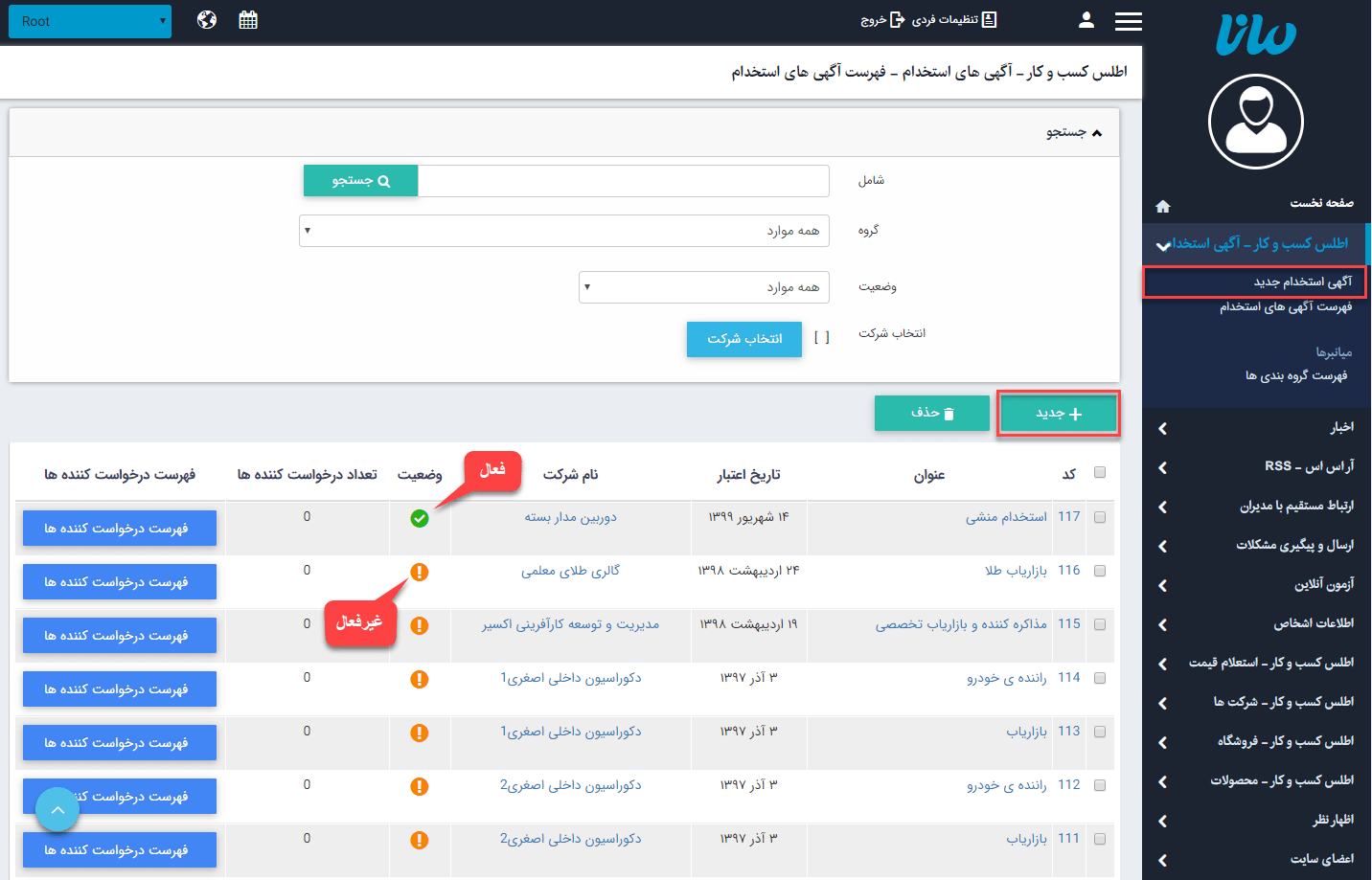Click the trash icon on حذف button
This screenshot has height=880, width=1372.
pos(948,414)
